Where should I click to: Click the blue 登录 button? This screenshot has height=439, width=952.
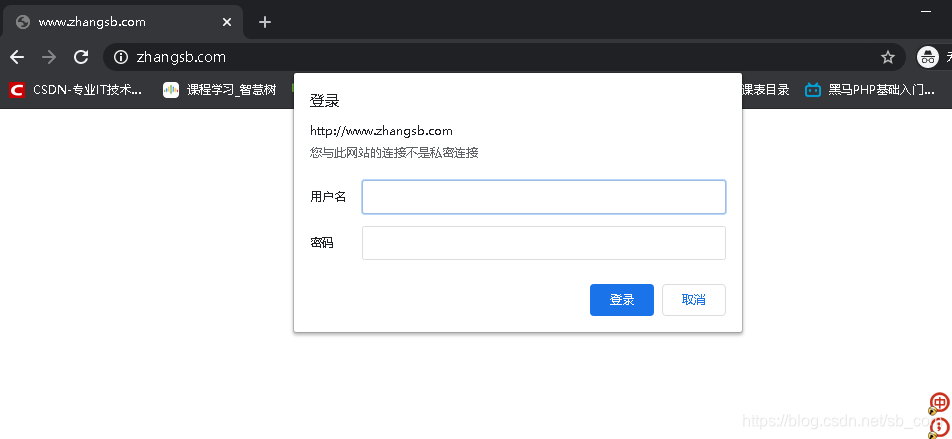[x=622, y=300]
